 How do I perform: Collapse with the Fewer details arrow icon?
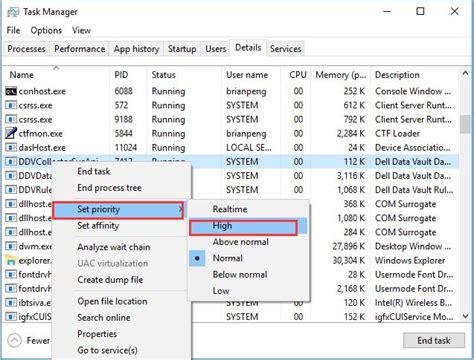(14, 341)
